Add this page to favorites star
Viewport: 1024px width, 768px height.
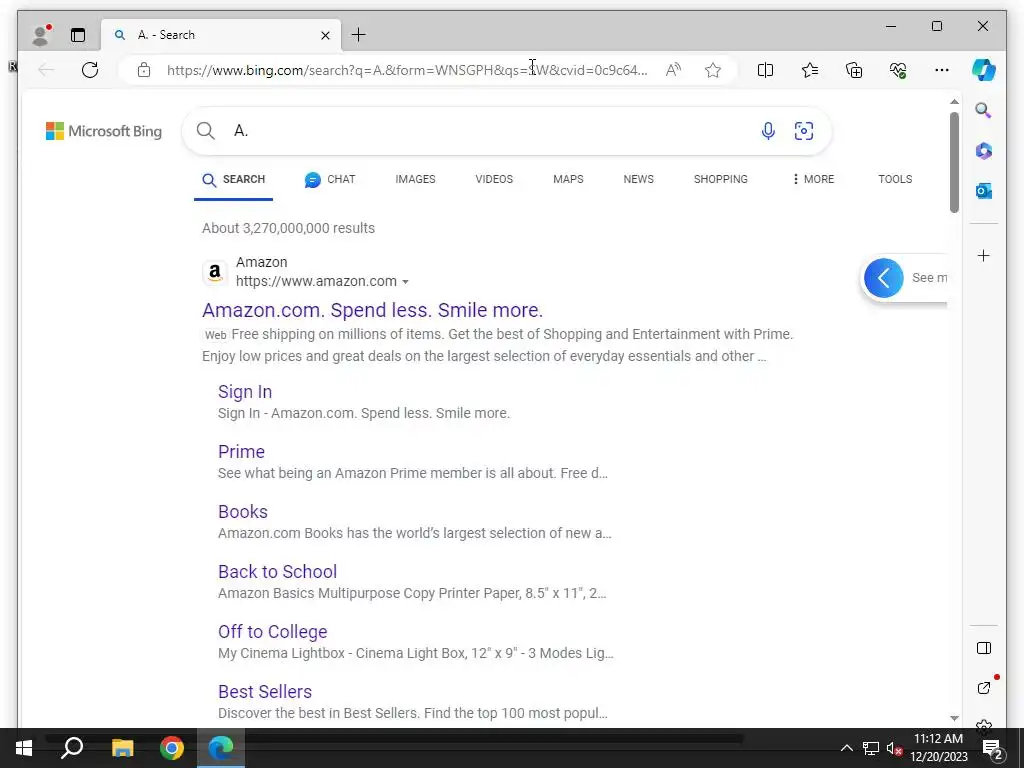point(712,70)
